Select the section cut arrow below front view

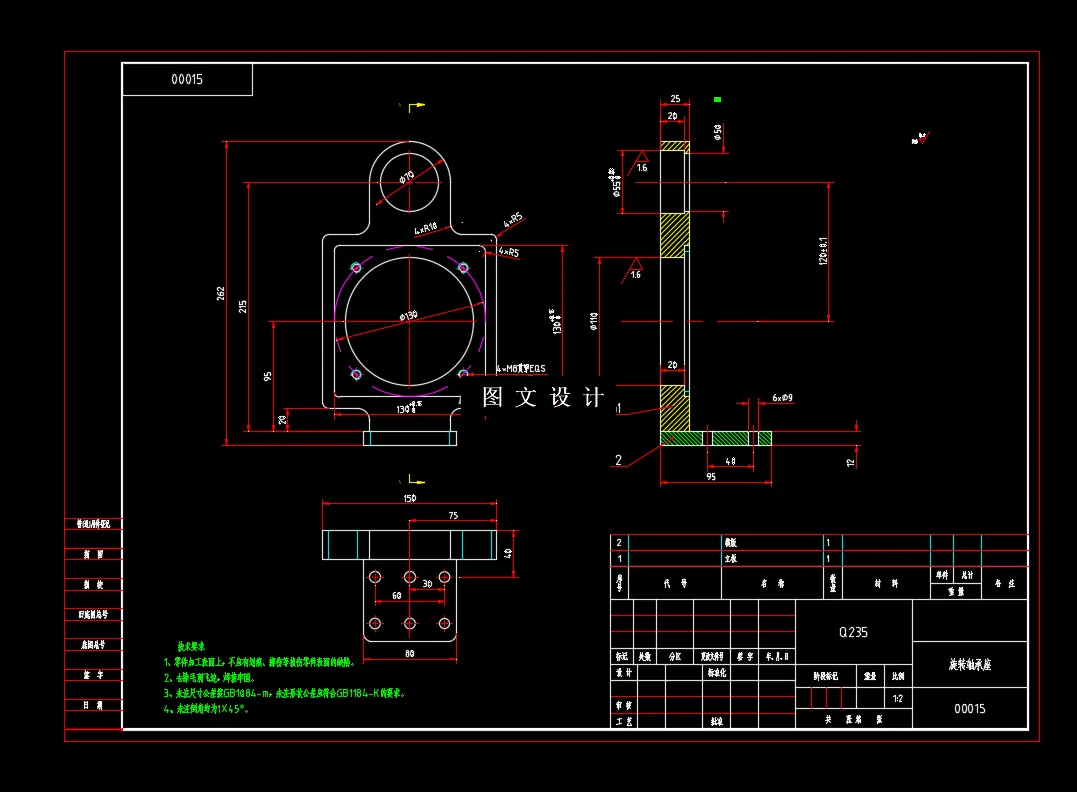pyautogui.click(x=416, y=479)
